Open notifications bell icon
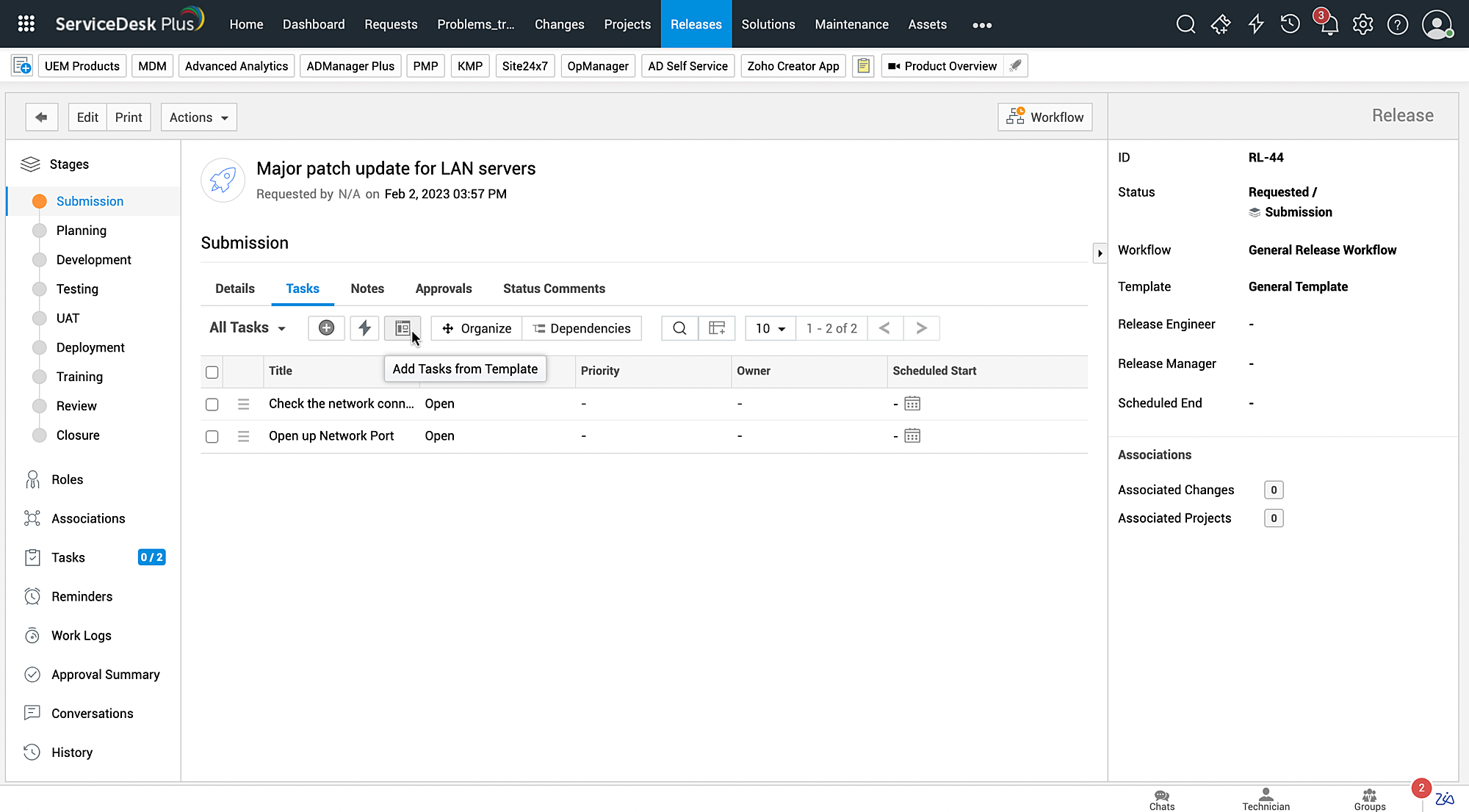Viewport: 1469px width, 812px height. (x=1328, y=26)
